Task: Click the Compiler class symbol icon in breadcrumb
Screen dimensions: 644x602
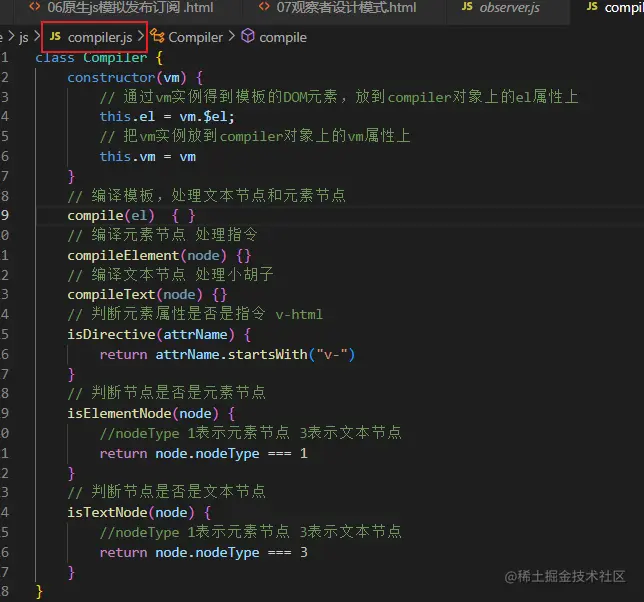Action: (157, 36)
